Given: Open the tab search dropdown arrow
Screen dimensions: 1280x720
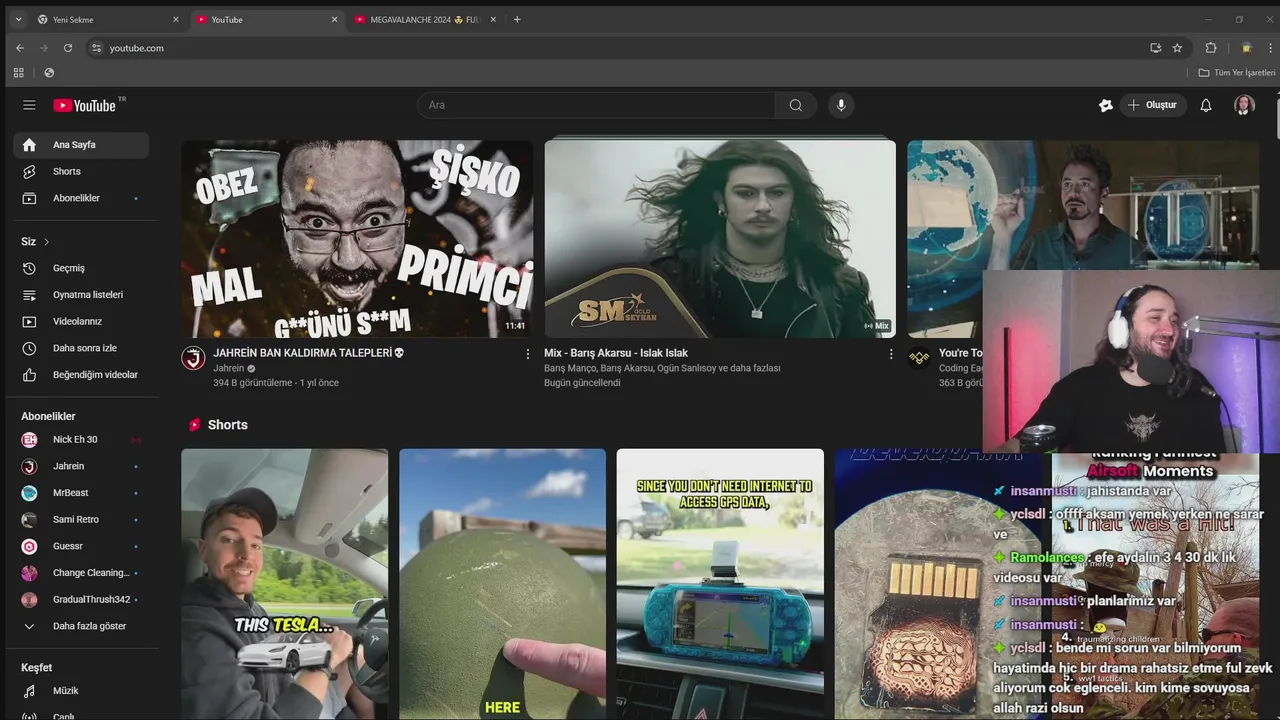Looking at the screenshot, I should pos(18,19).
